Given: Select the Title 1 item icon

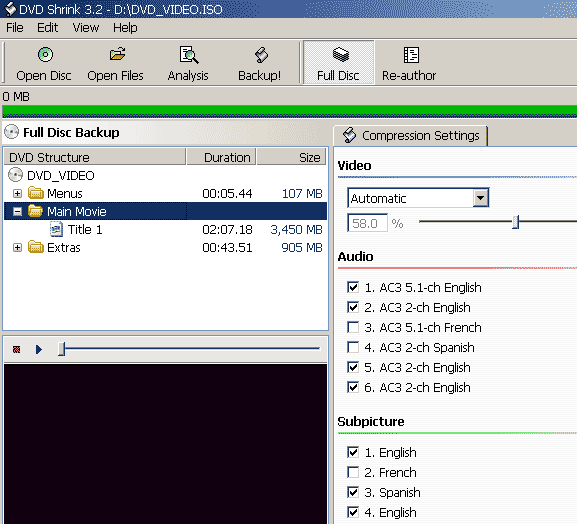Looking at the screenshot, I should (56, 229).
